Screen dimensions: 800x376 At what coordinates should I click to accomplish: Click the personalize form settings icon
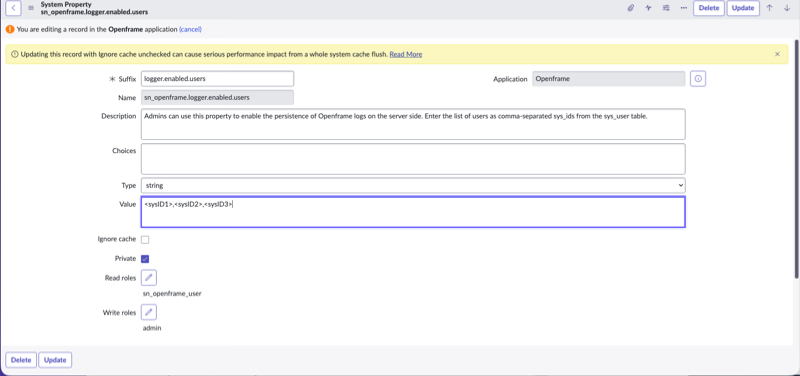coord(666,8)
